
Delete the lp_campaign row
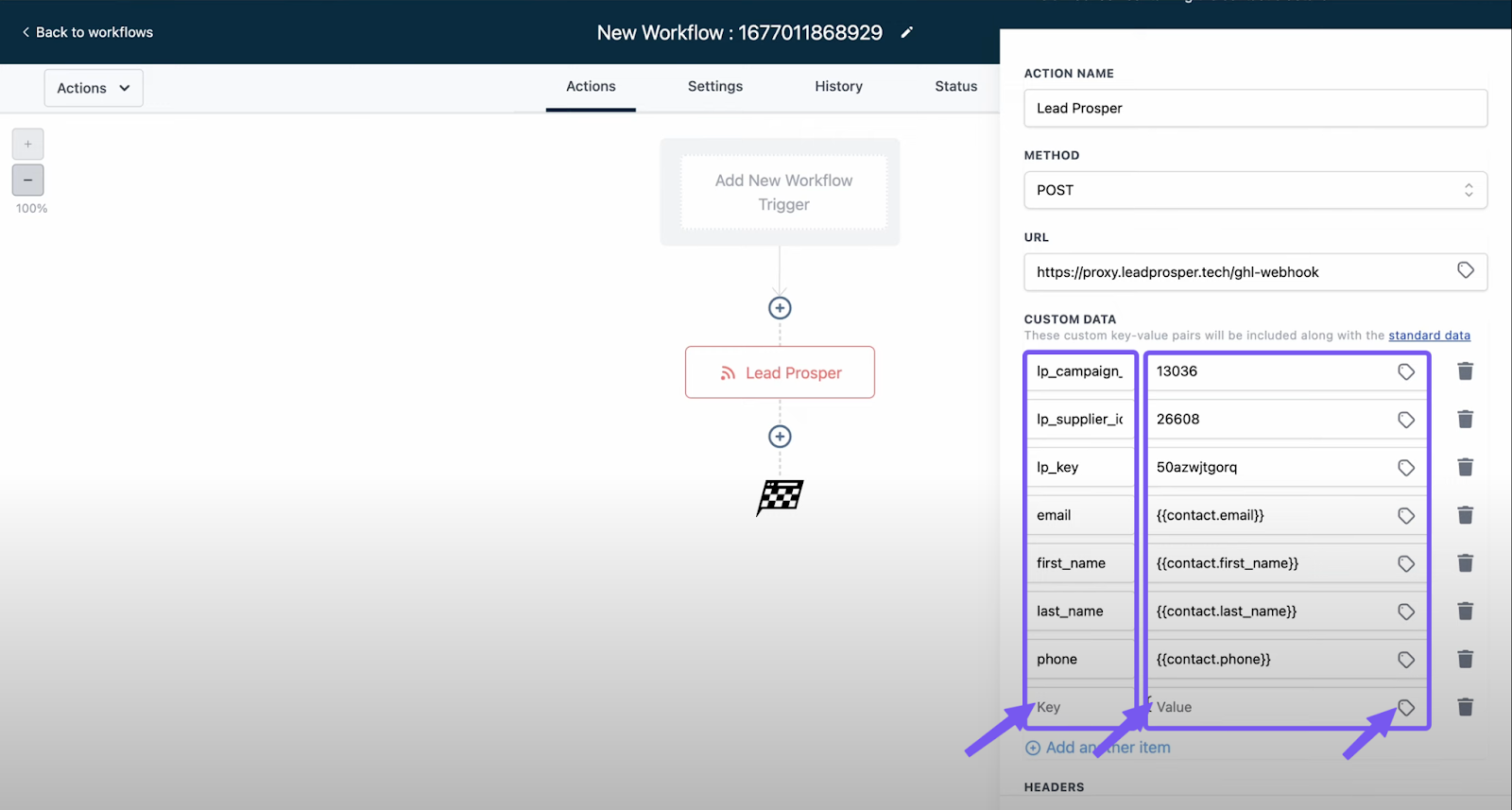coord(1466,371)
